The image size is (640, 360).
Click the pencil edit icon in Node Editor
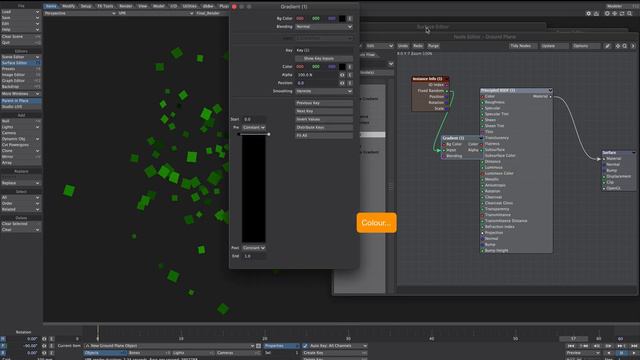(x=607, y=46)
